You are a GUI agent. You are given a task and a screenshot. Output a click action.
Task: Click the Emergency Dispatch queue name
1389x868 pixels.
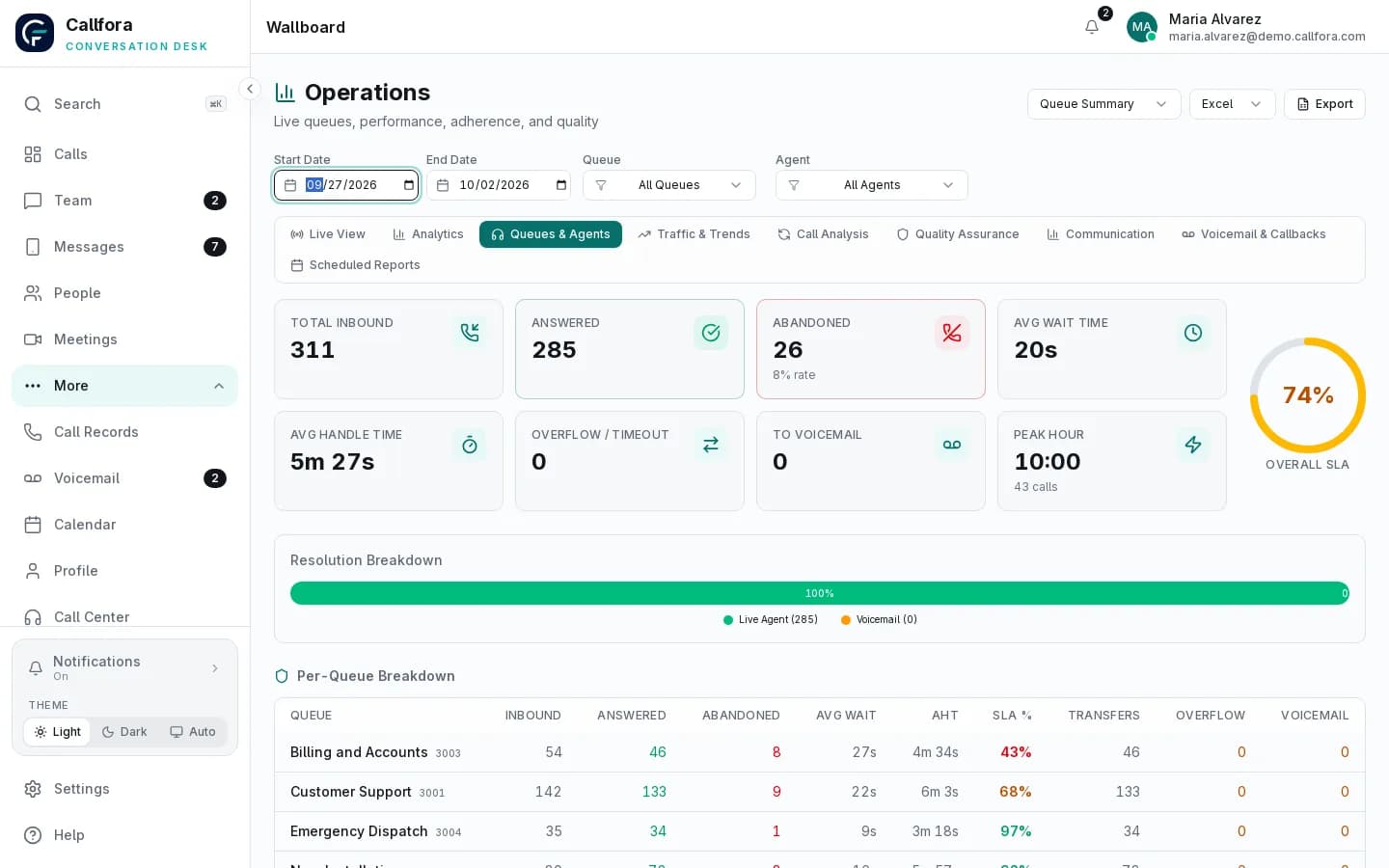pos(359,831)
